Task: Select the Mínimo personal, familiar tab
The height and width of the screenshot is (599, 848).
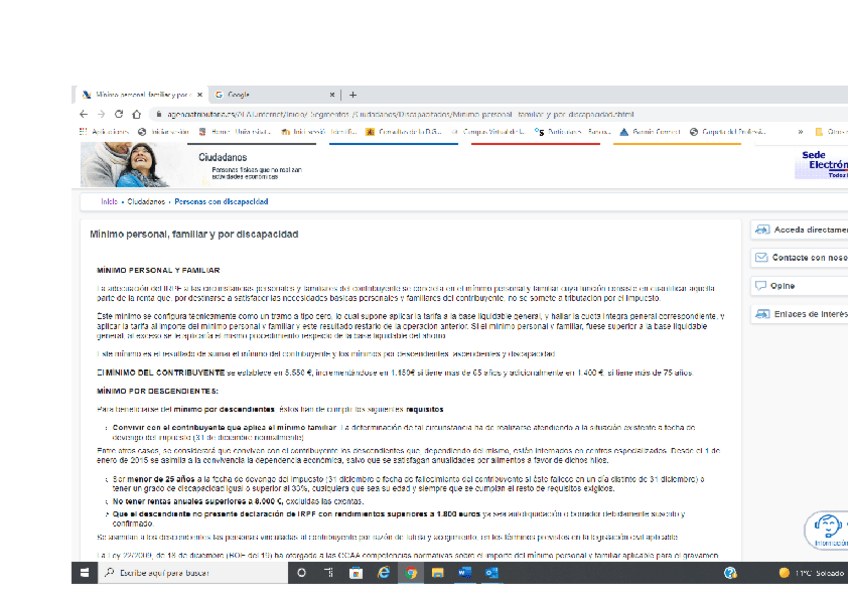Action: click(x=141, y=95)
